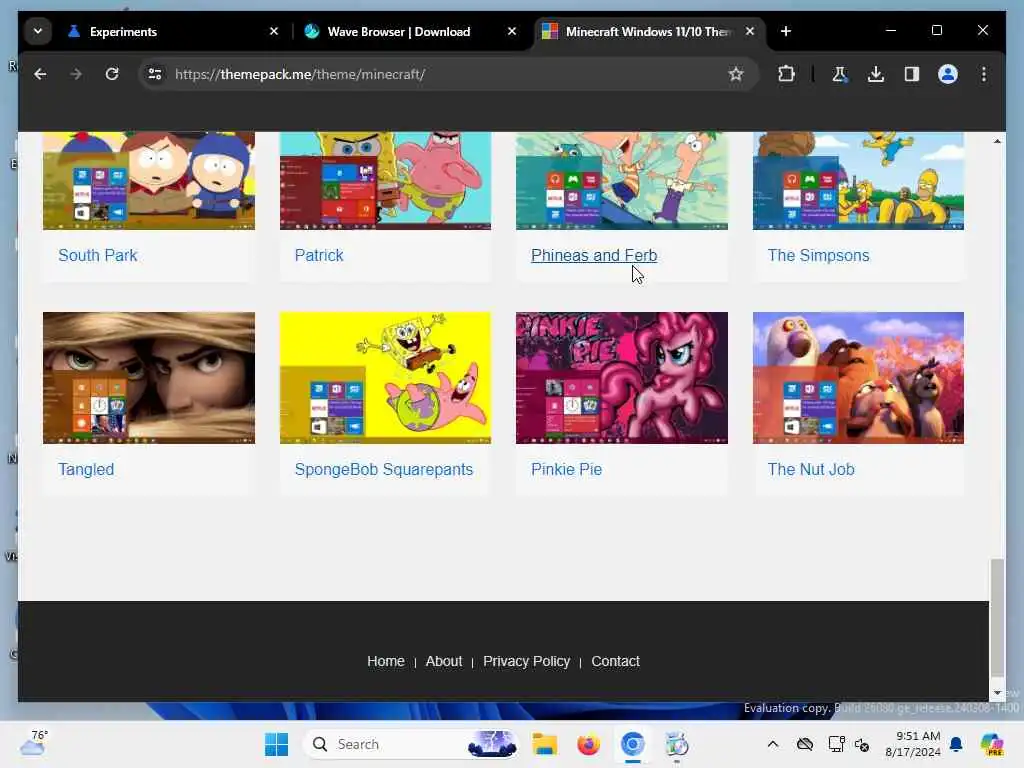Screen dimensions: 1024x768
Task: Launch Firefox from the taskbar
Action: (588, 744)
